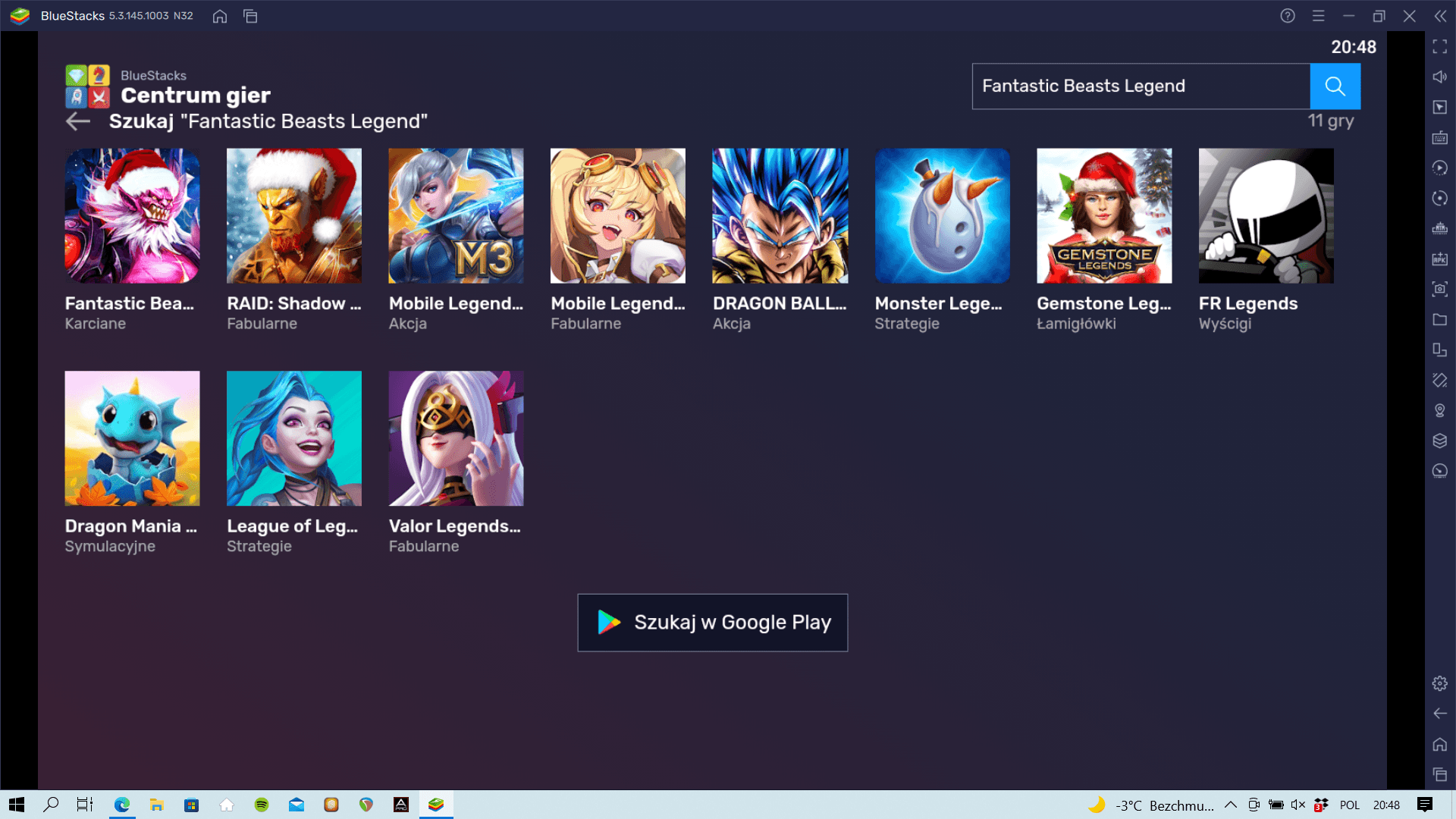Click the recent apps icon in sidebar

(1440, 774)
